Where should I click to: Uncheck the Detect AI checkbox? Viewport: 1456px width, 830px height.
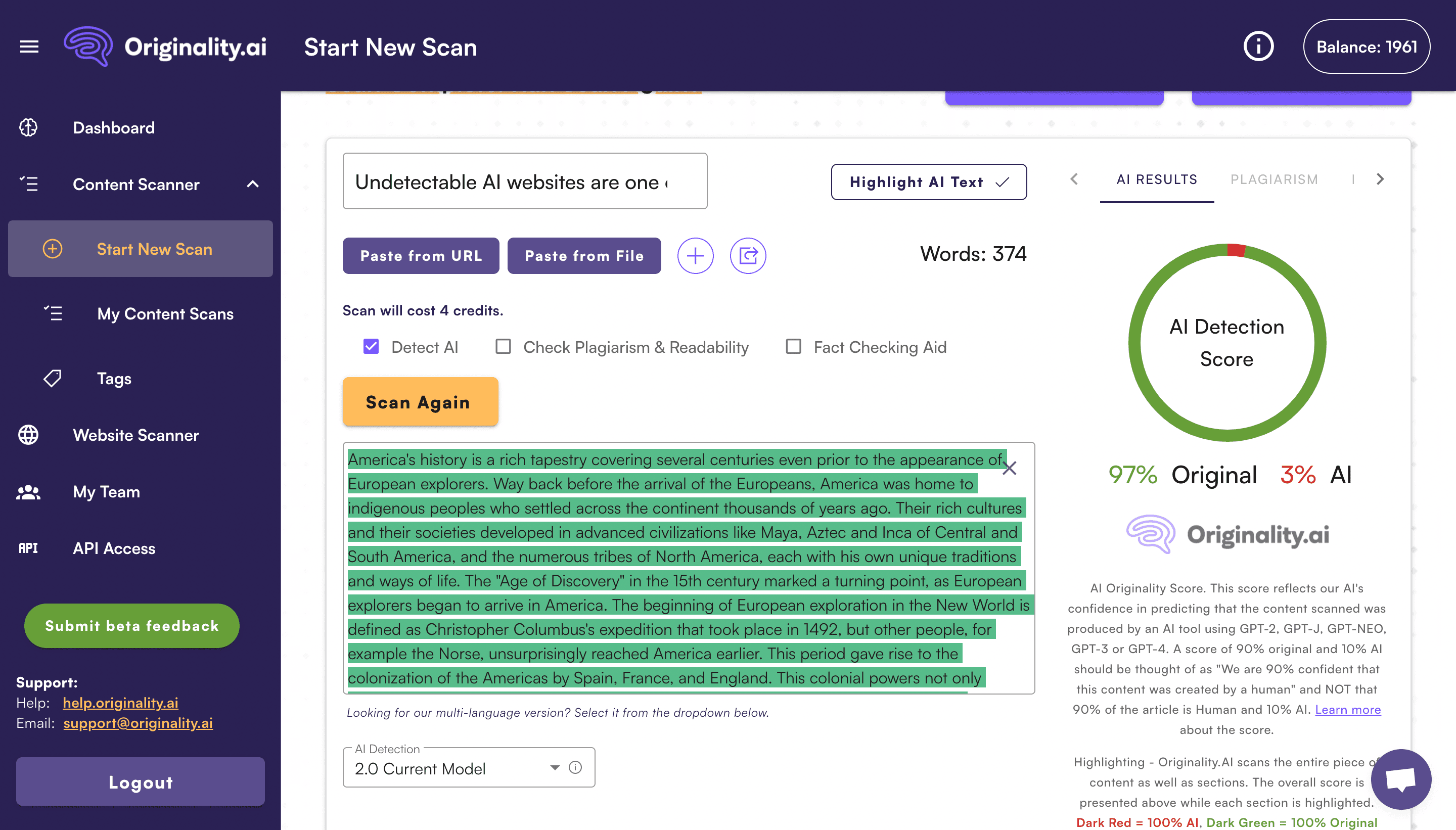click(x=371, y=347)
